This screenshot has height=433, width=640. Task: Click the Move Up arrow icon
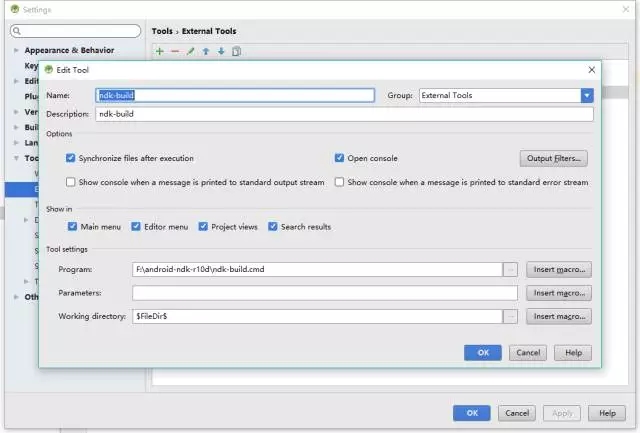[206, 51]
